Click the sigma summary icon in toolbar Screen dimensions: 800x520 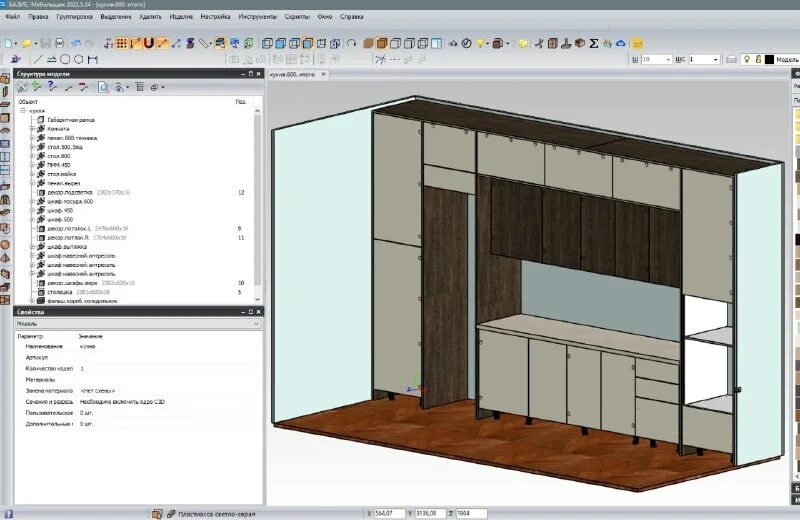click(593, 43)
